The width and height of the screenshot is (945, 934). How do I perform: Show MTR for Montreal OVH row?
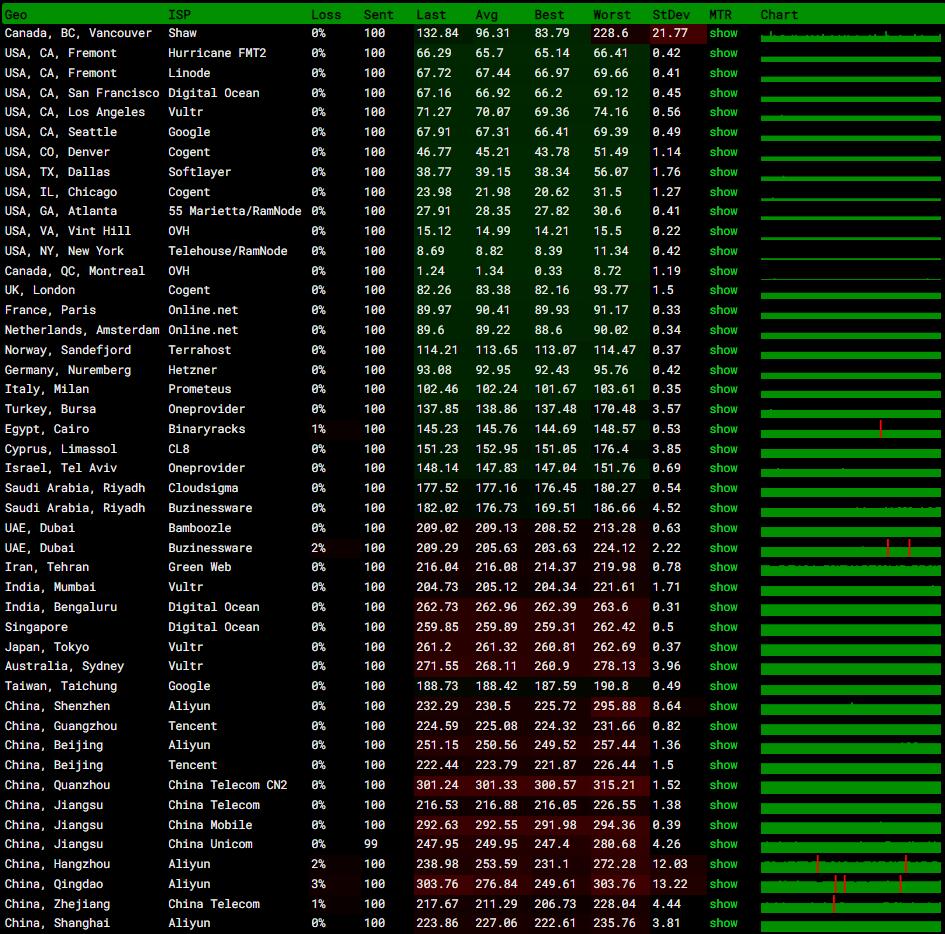pos(723,271)
